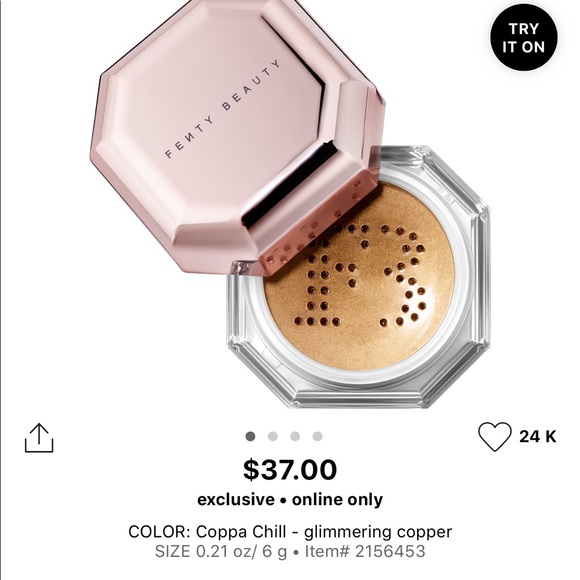Tap the pink Fenty Beauty lid
Image resolution: width=580 pixels, height=580 pixels.
(x=237, y=137)
